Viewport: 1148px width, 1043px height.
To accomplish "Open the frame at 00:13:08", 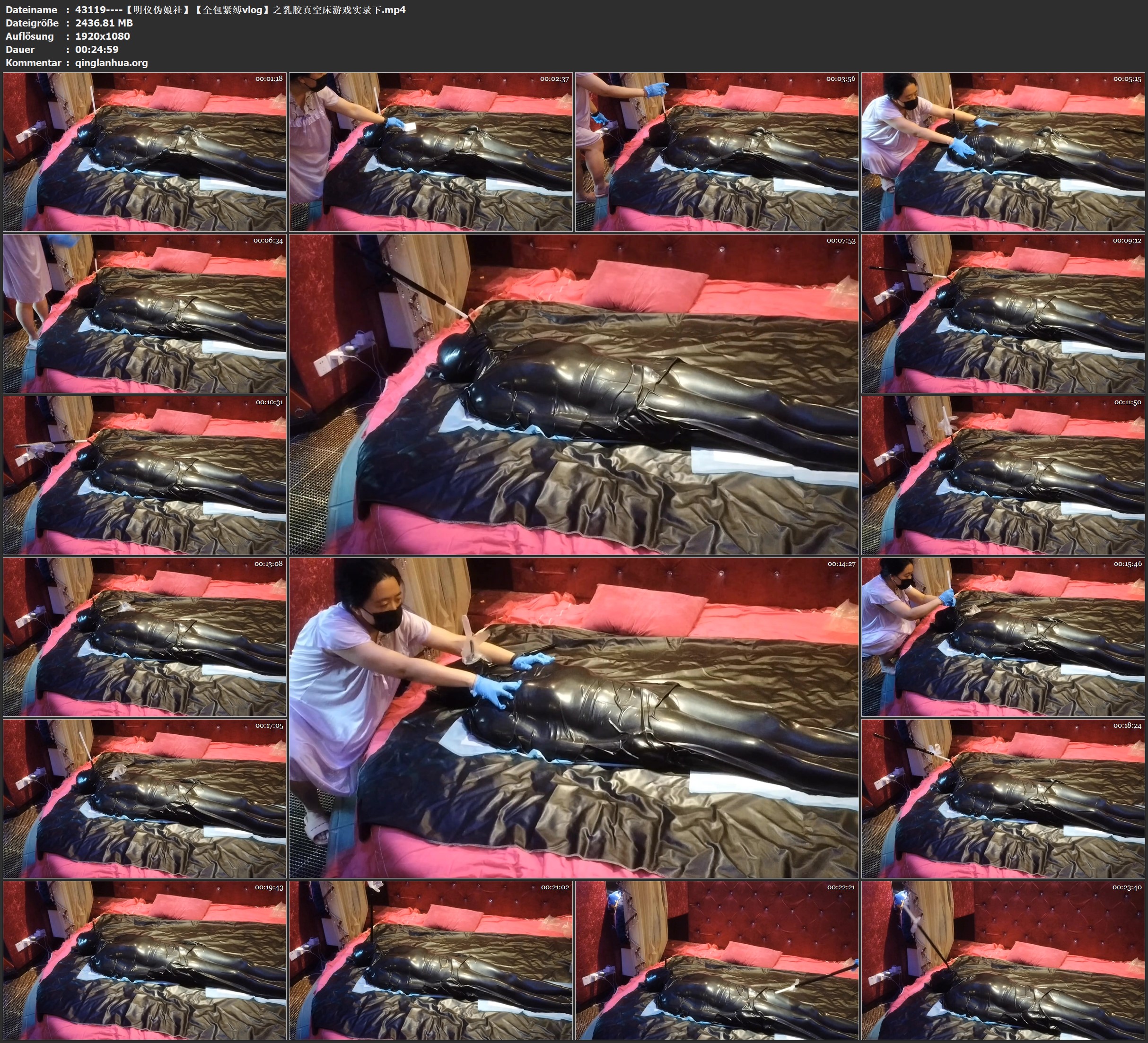I will pos(145,636).
